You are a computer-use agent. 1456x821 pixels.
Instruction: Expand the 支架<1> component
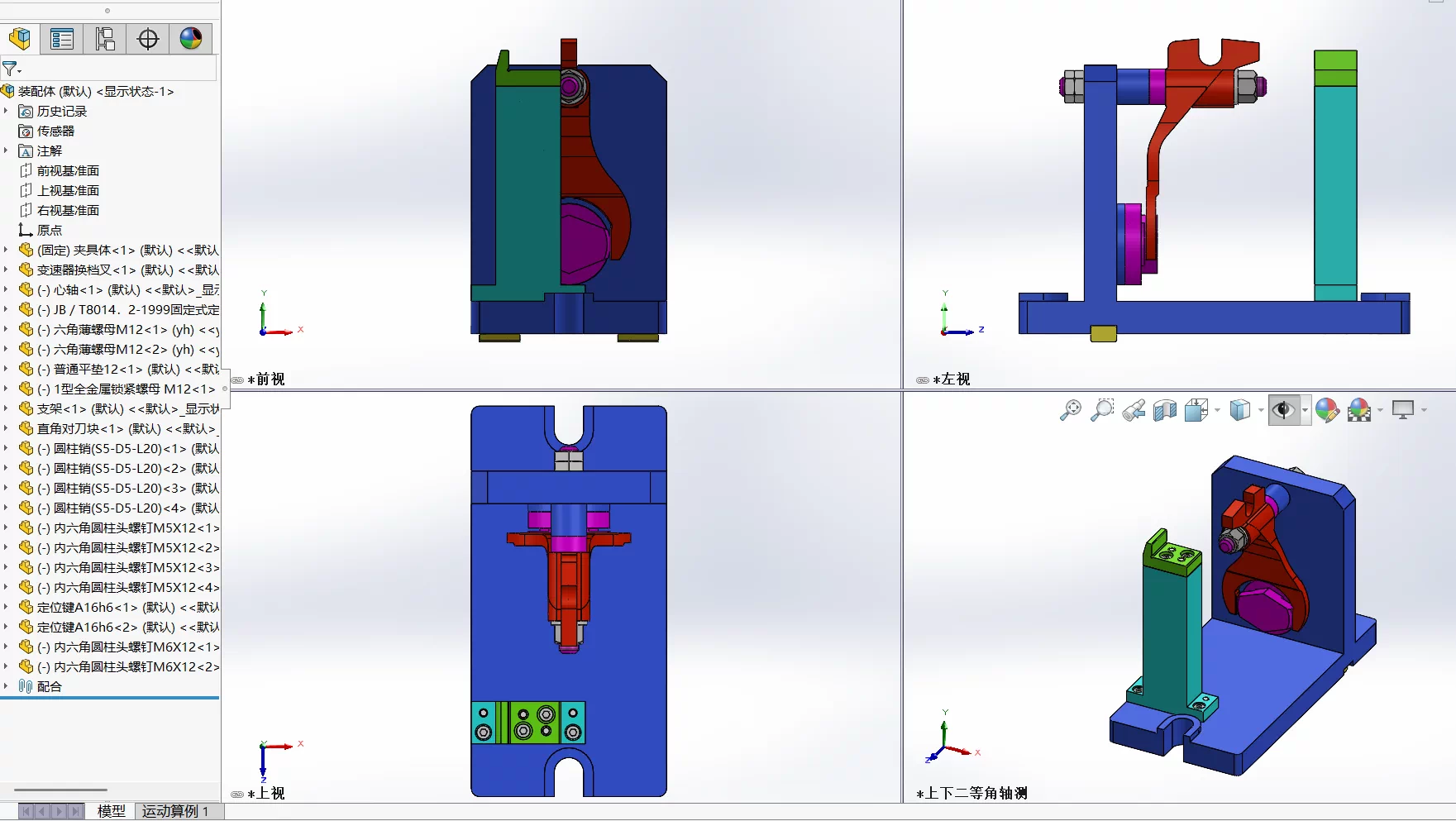(x=6, y=409)
